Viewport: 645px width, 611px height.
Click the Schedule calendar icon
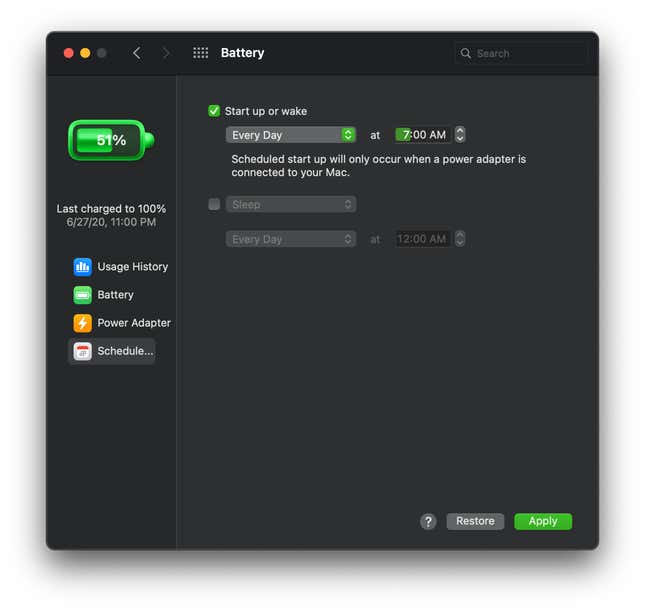pyautogui.click(x=83, y=351)
